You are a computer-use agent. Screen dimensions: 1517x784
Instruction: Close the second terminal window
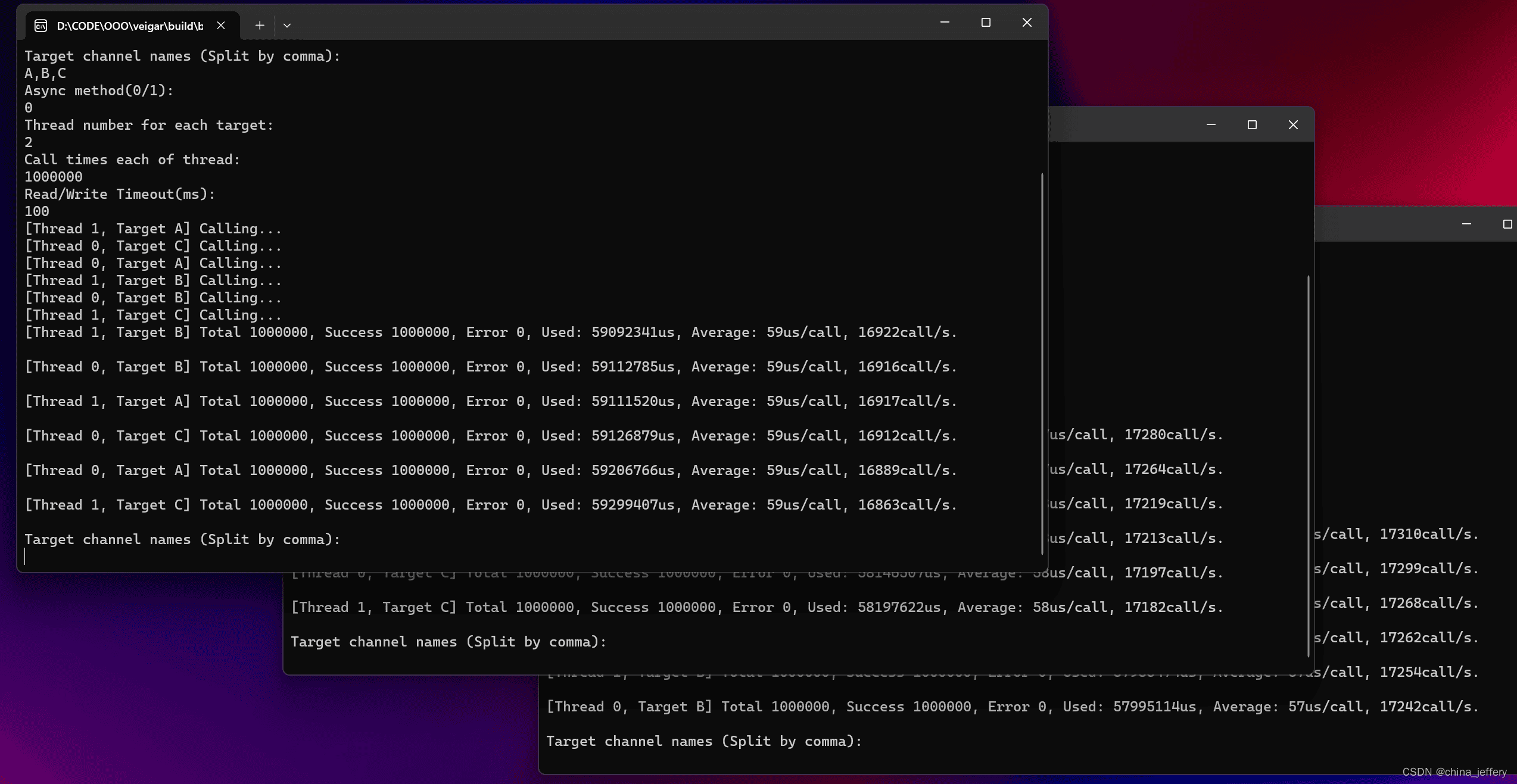[1293, 125]
